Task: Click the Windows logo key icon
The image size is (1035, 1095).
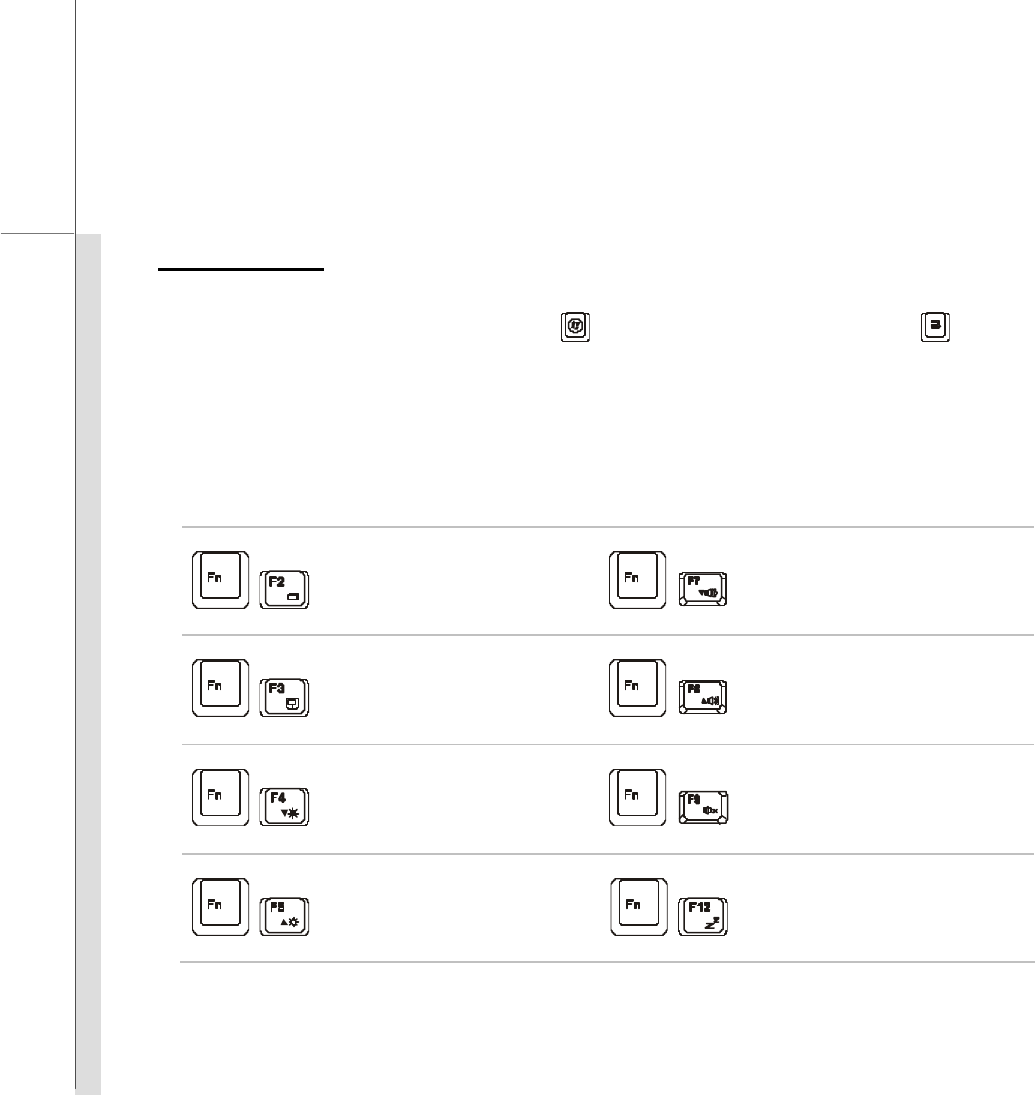Action: (575, 327)
